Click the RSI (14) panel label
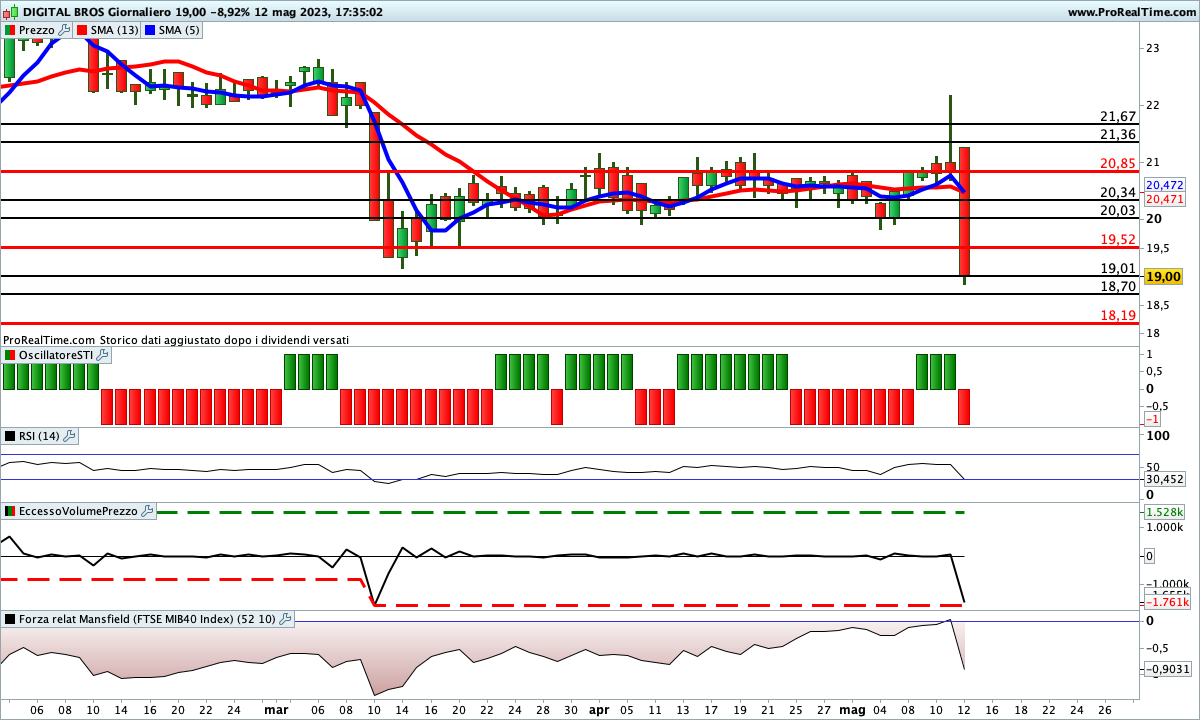Viewport: 1200px width, 720px height. [x=40, y=436]
